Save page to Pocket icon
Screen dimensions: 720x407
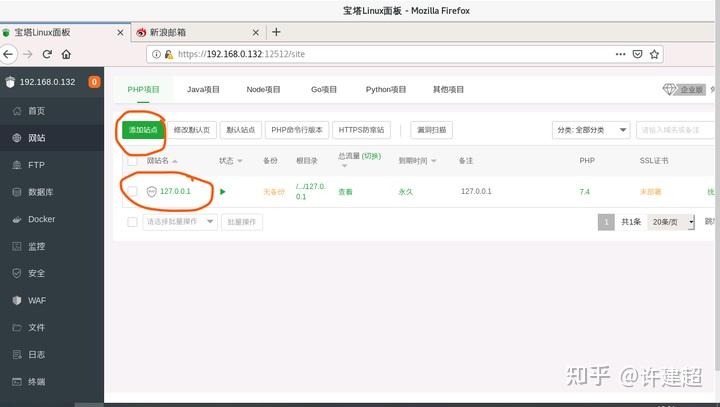637,54
